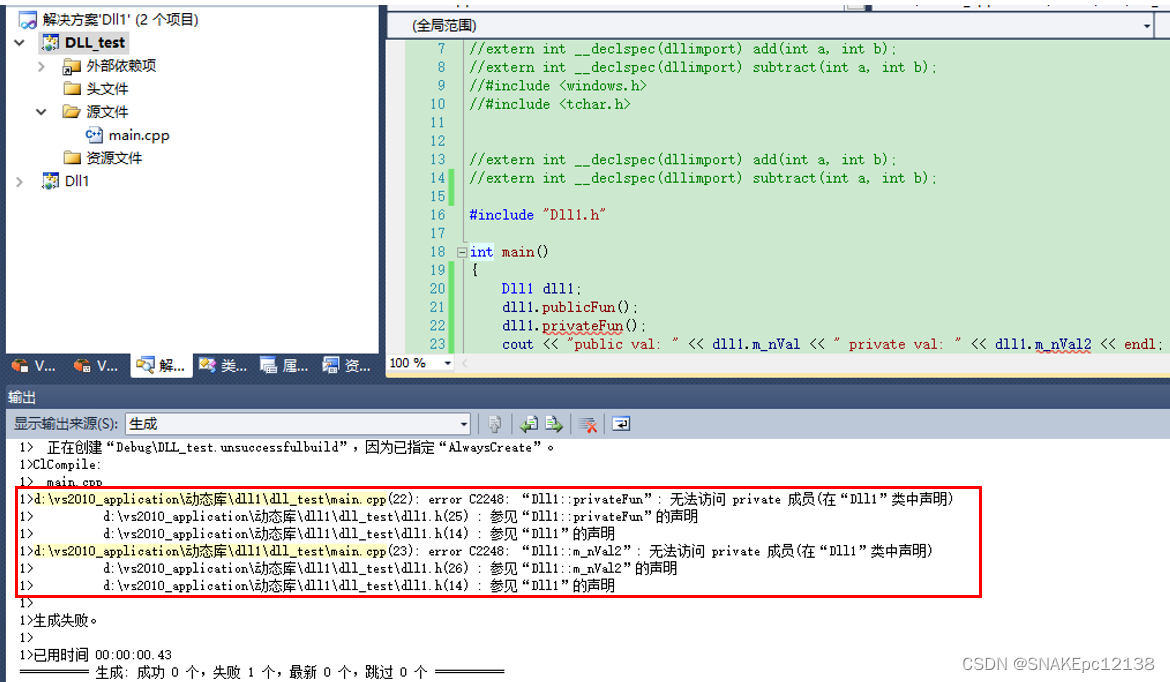Click the 生成失败 output line
The image size is (1170, 682).
click(58, 620)
